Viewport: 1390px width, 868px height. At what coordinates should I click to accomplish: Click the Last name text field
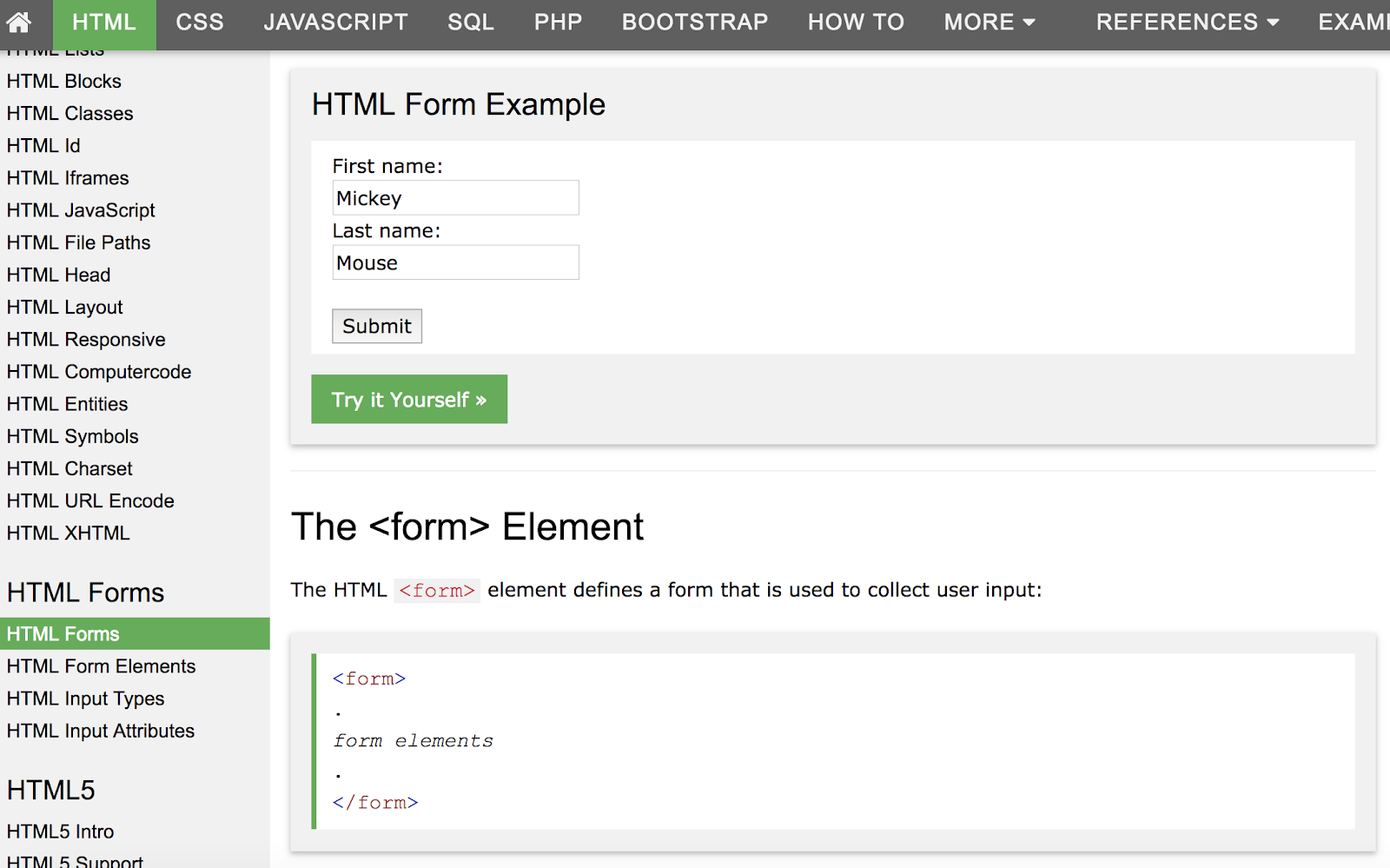click(455, 262)
